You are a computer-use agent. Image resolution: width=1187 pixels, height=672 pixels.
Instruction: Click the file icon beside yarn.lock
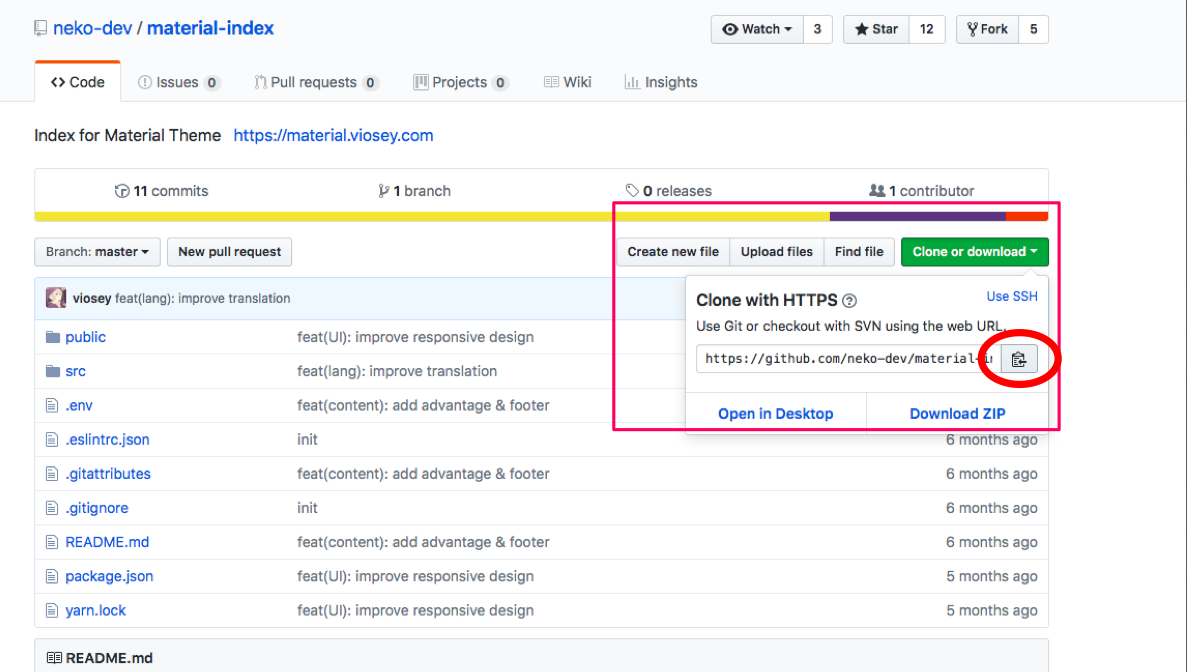click(51, 611)
